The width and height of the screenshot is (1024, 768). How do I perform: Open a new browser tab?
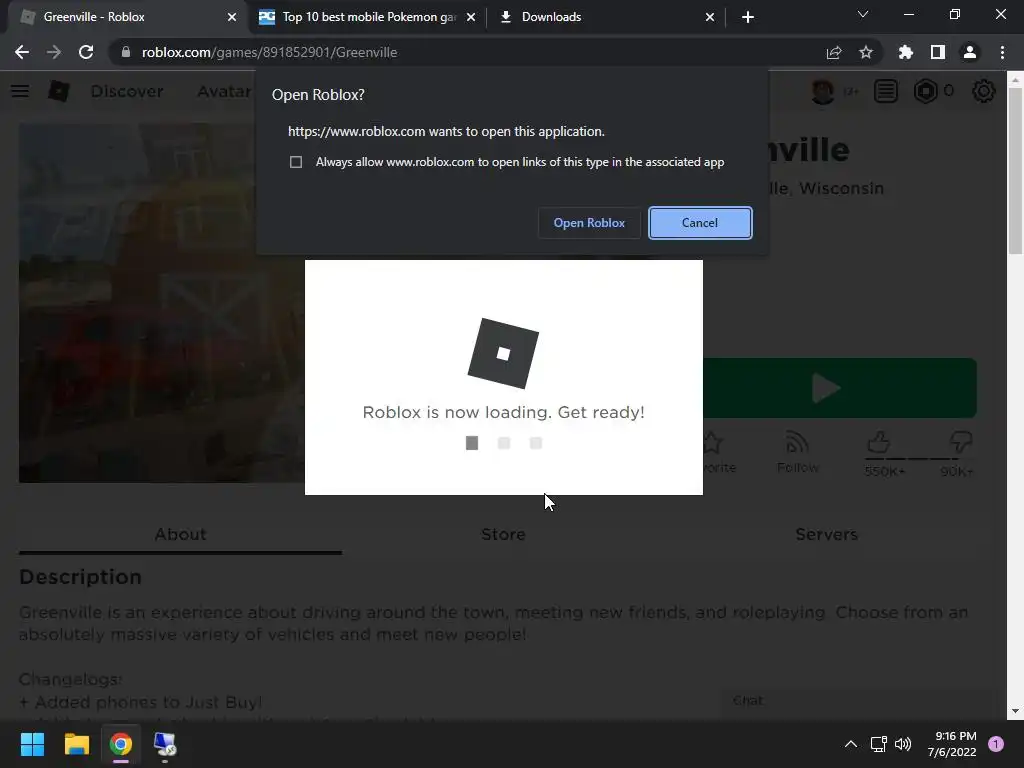tap(748, 17)
